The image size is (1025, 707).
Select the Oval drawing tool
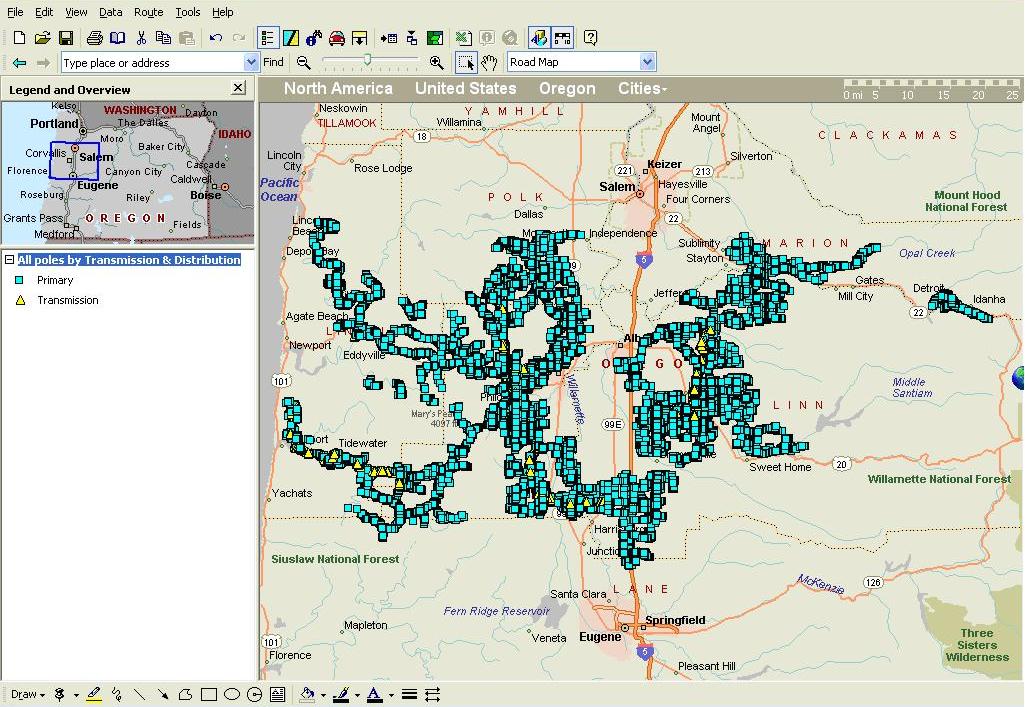click(x=232, y=694)
